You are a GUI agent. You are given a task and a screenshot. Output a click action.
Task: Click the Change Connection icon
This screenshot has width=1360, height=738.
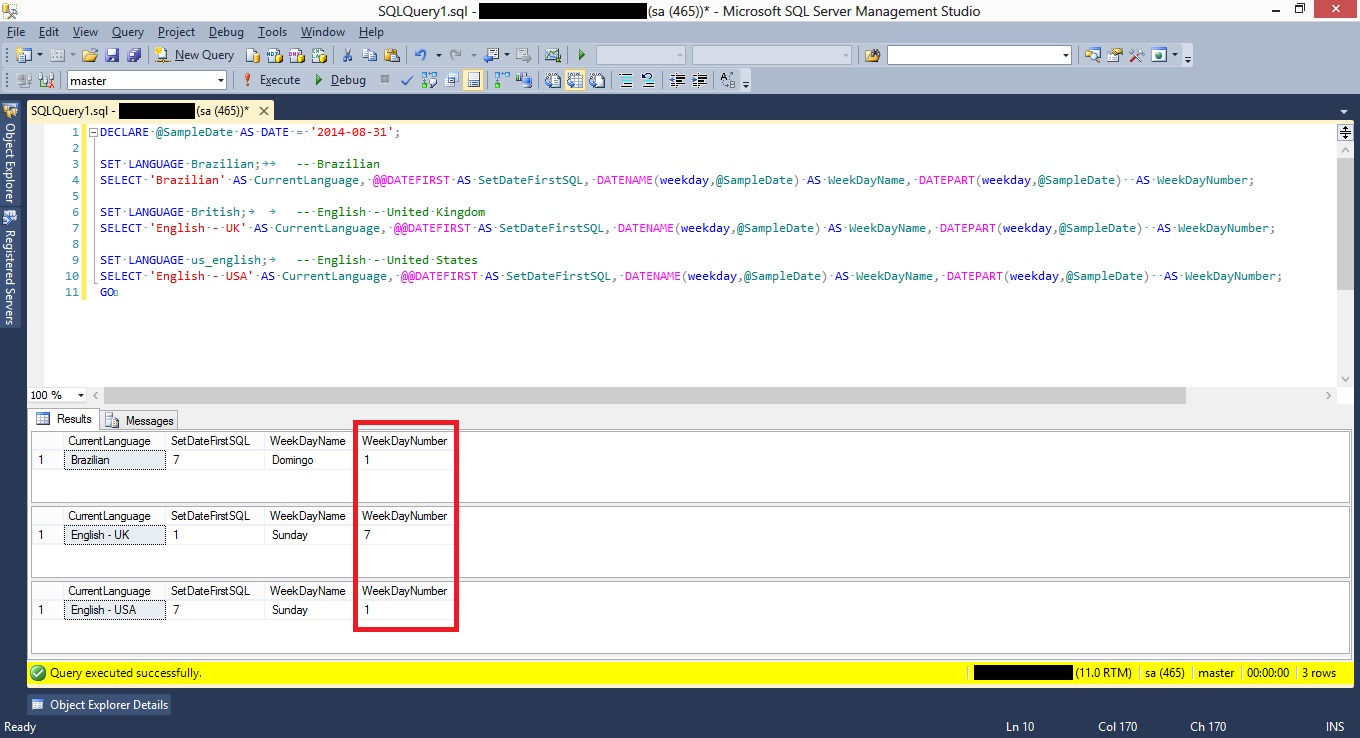(46, 80)
